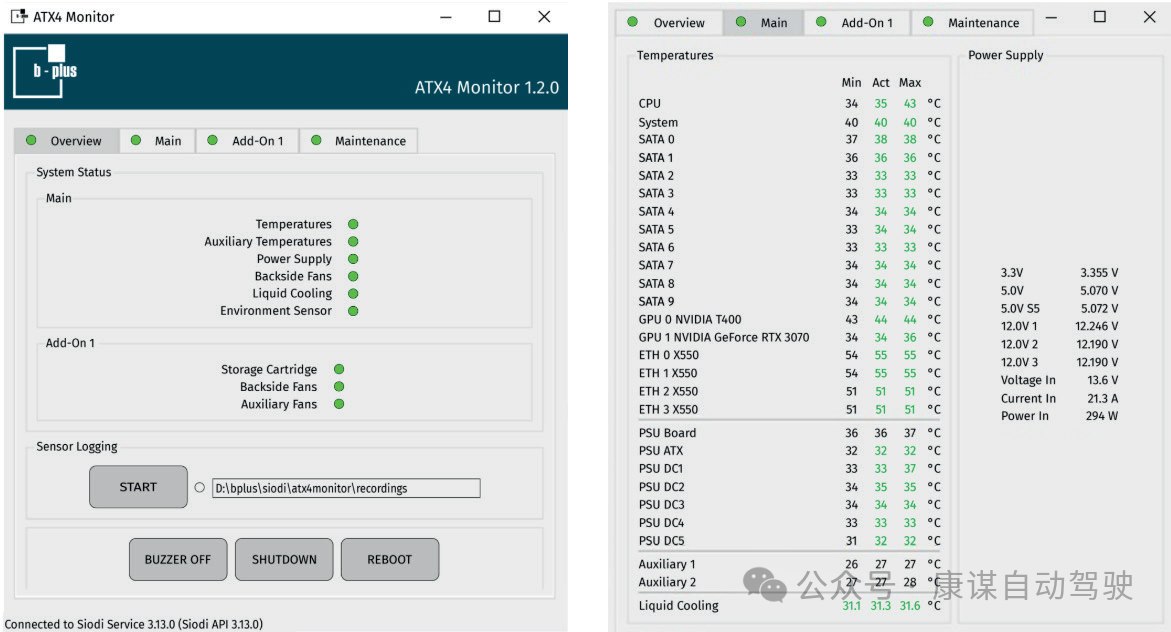Click the 3.355 V value for 3.3V rail
The image size is (1171, 632).
(1099, 273)
